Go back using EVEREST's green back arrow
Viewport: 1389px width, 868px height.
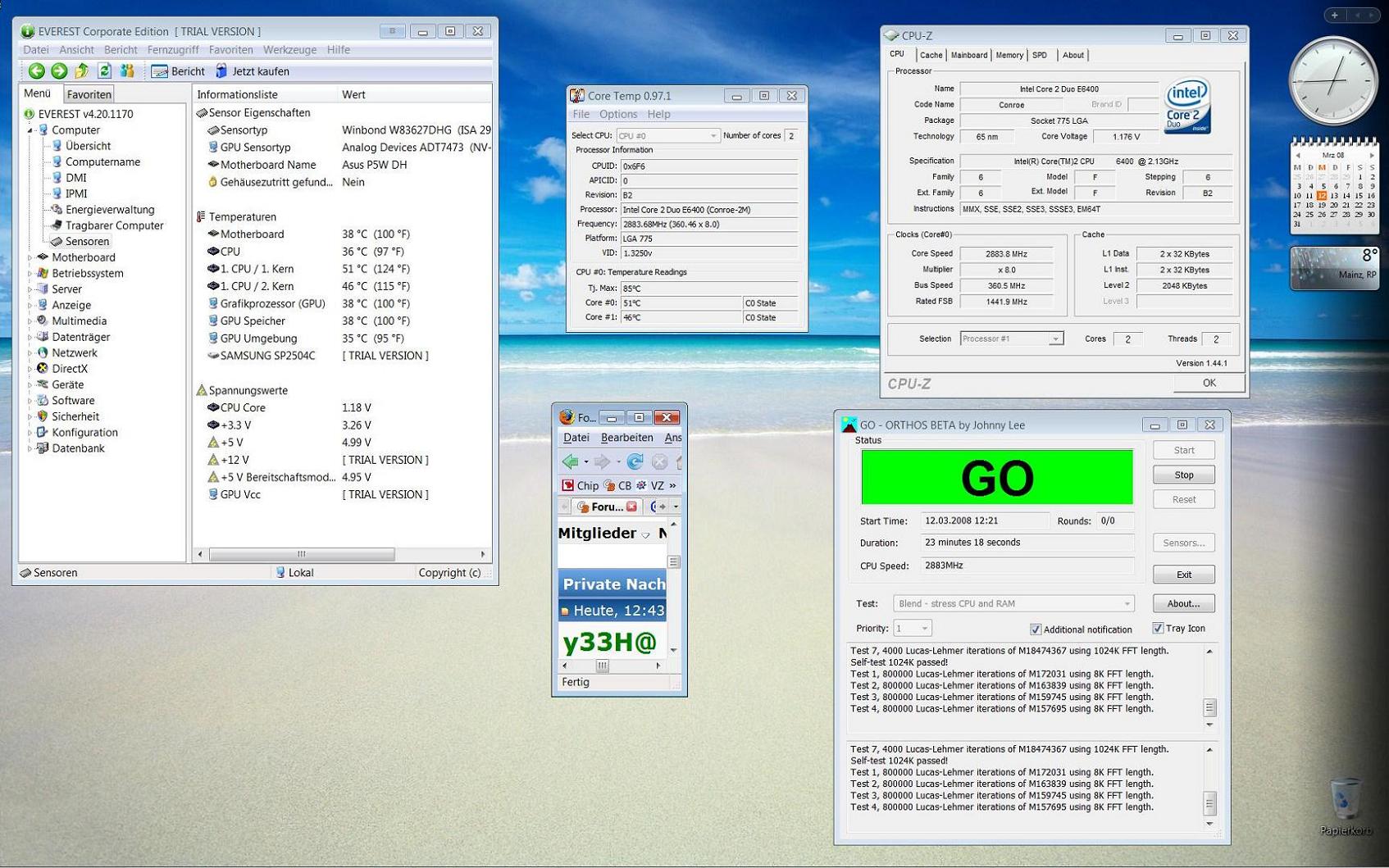(36, 71)
